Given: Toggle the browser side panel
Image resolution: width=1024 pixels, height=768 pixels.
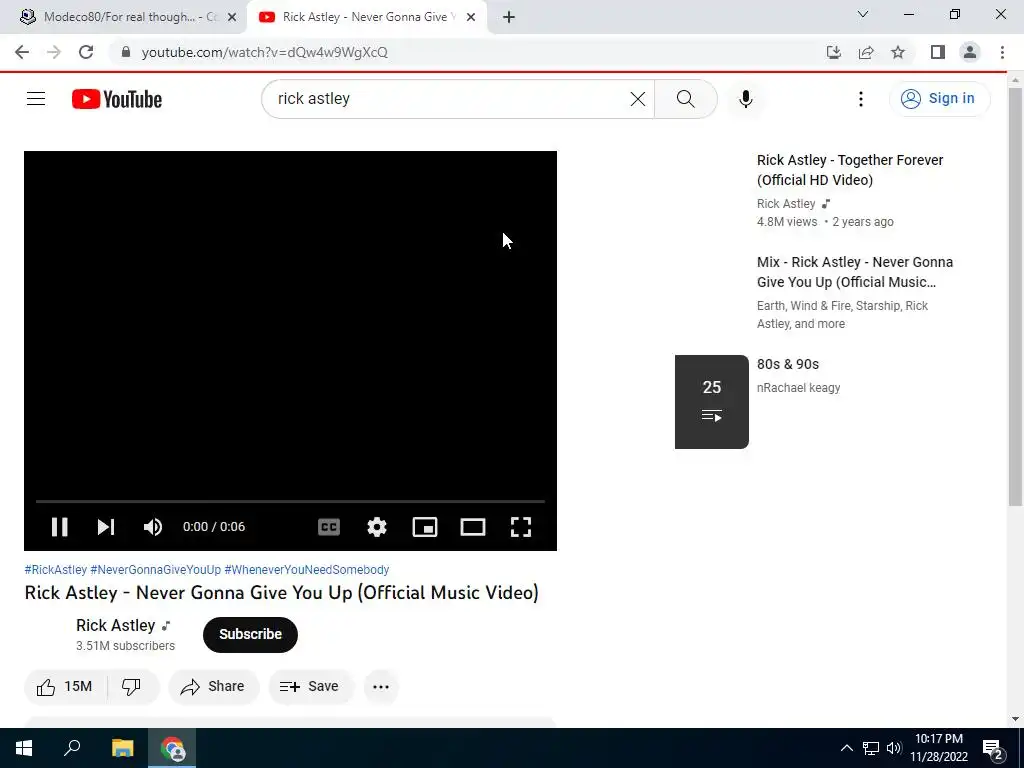Looking at the screenshot, I should pos(938,52).
